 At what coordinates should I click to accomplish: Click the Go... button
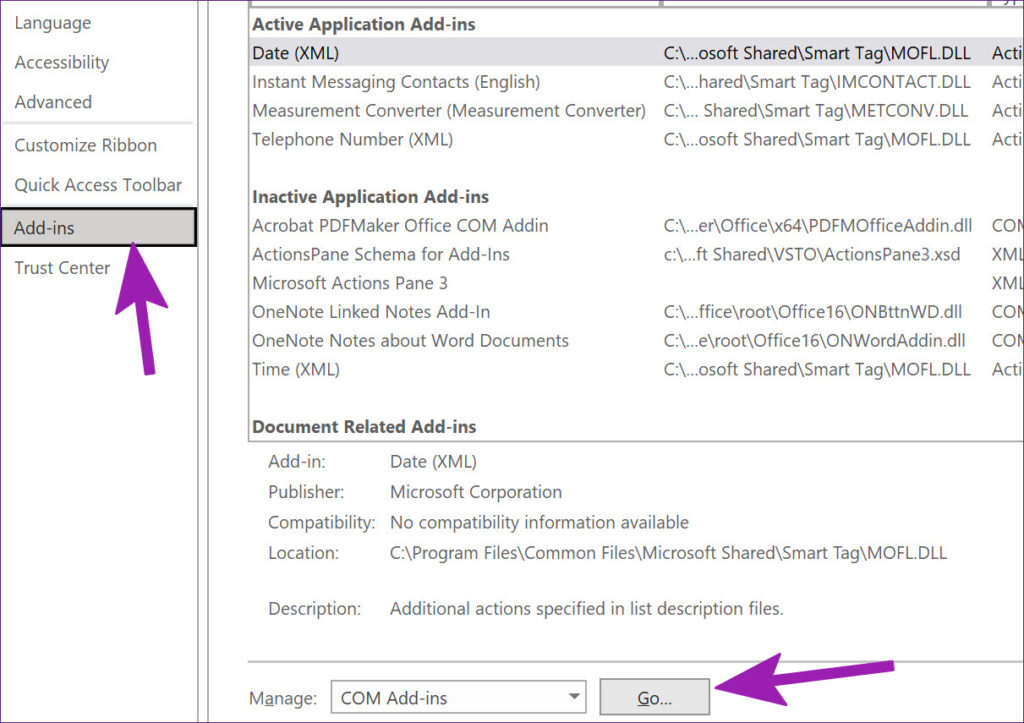click(654, 698)
